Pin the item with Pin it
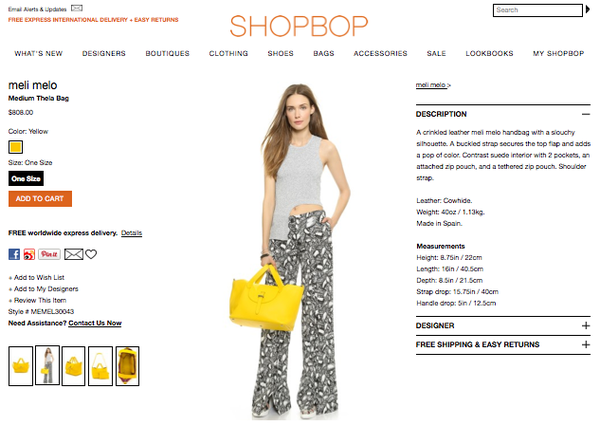The width and height of the screenshot is (600, 426). [49, 254]
